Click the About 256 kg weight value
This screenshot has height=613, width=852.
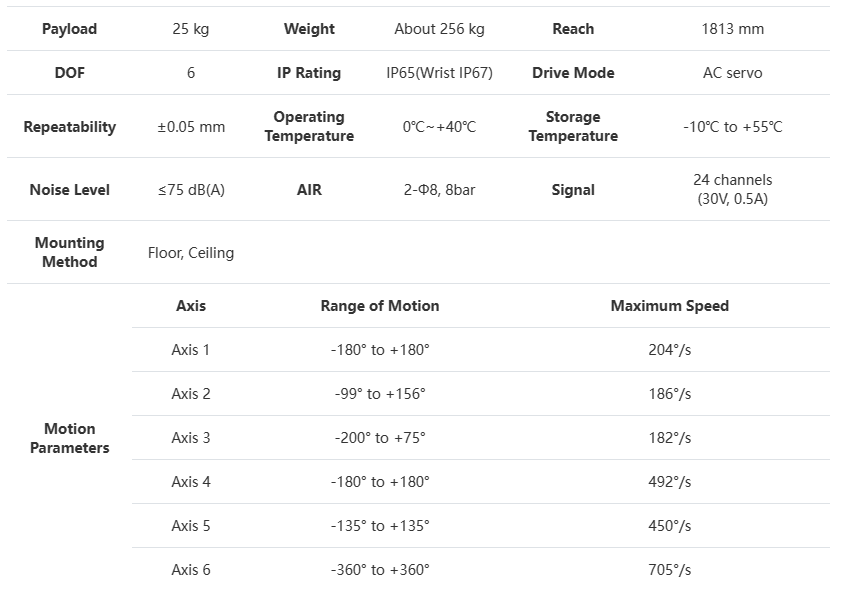pos(439,29)
